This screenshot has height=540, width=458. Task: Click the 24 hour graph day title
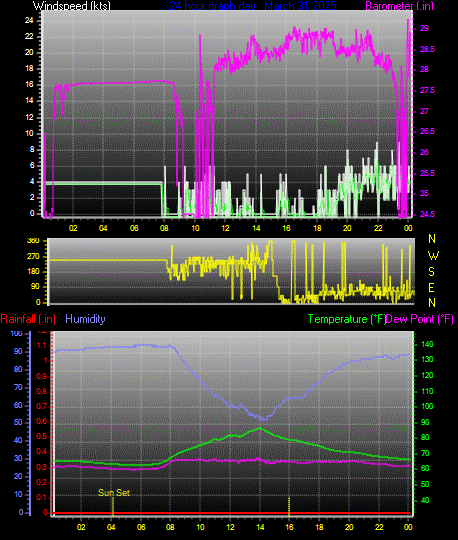[x=253, y=6]
